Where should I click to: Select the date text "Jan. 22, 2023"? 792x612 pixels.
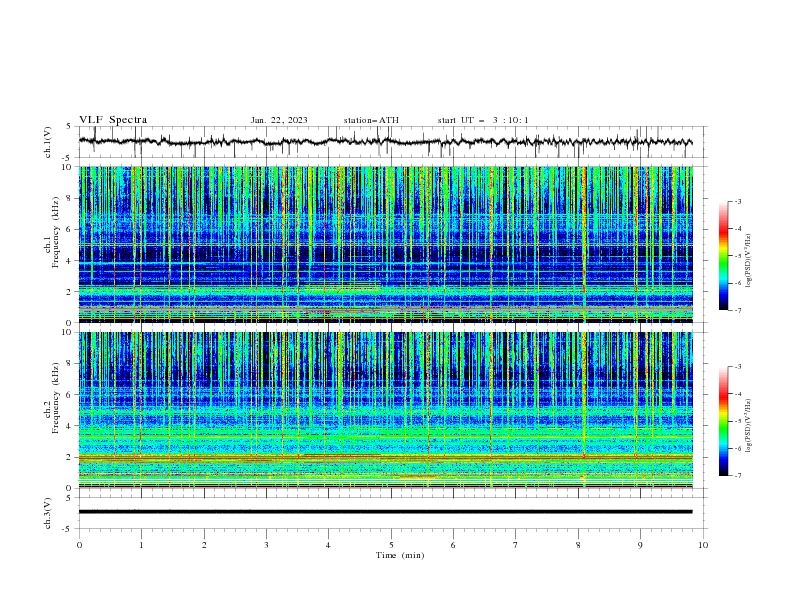tap(279, 120)
